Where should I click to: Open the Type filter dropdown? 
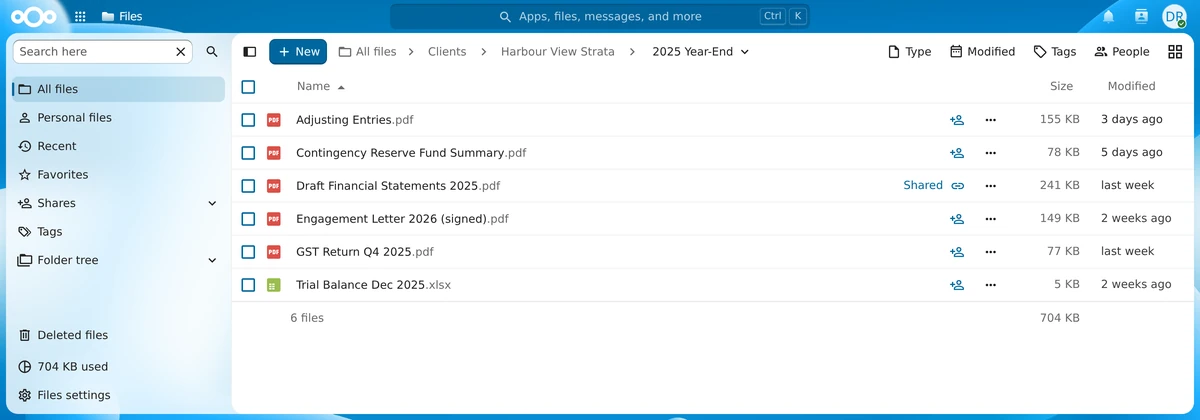click(x=909, y=51)
